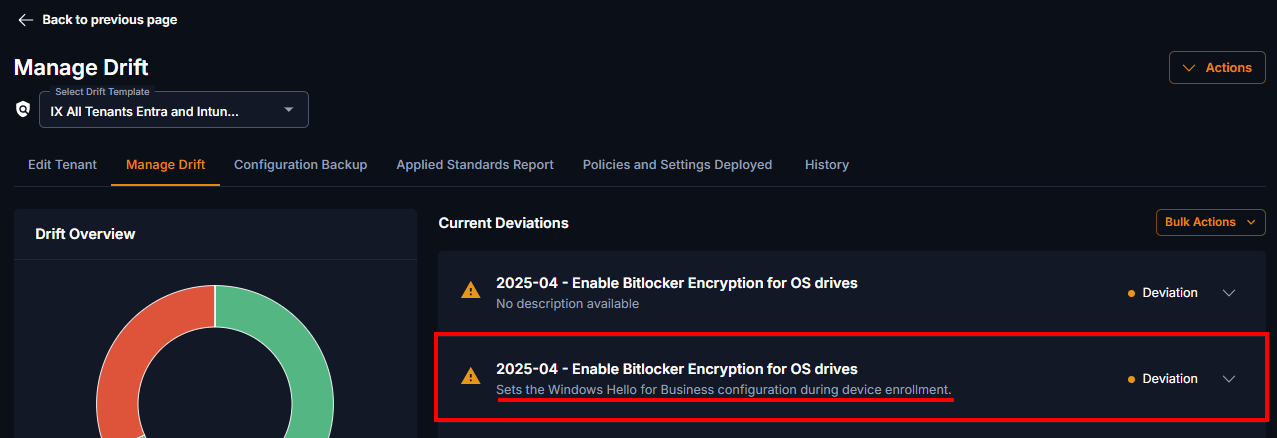Screen dimensions: 1277x438
Task: Open the Configuration Backup tab
Action: click(x=300, y=164)
